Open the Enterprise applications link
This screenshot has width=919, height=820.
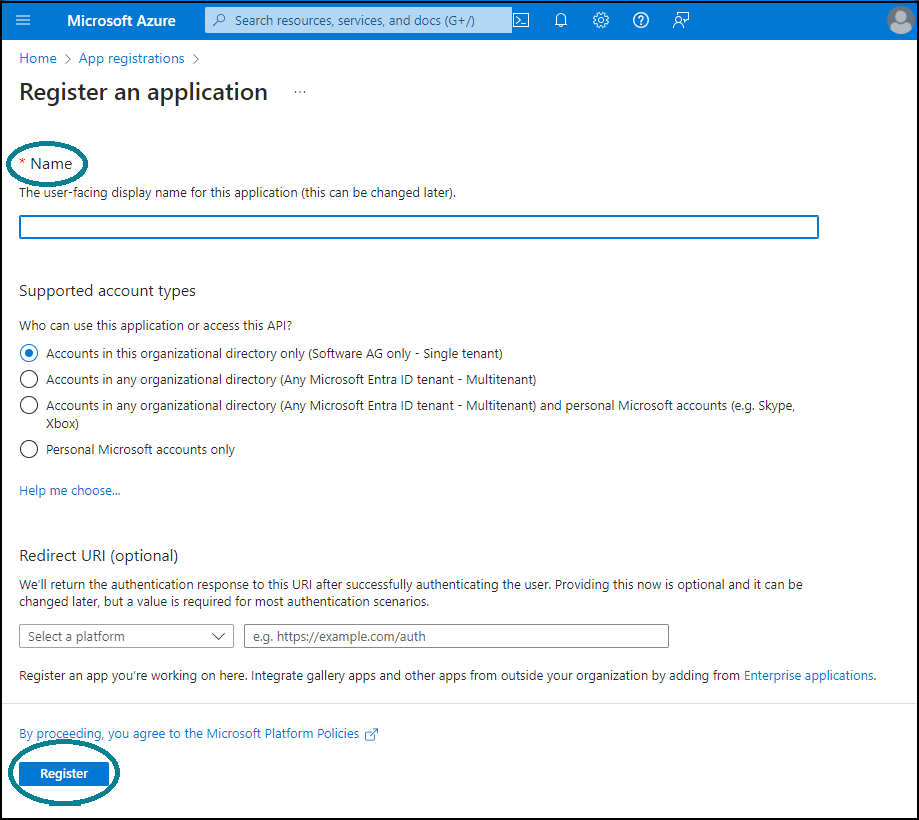click(x=809, y=676)
